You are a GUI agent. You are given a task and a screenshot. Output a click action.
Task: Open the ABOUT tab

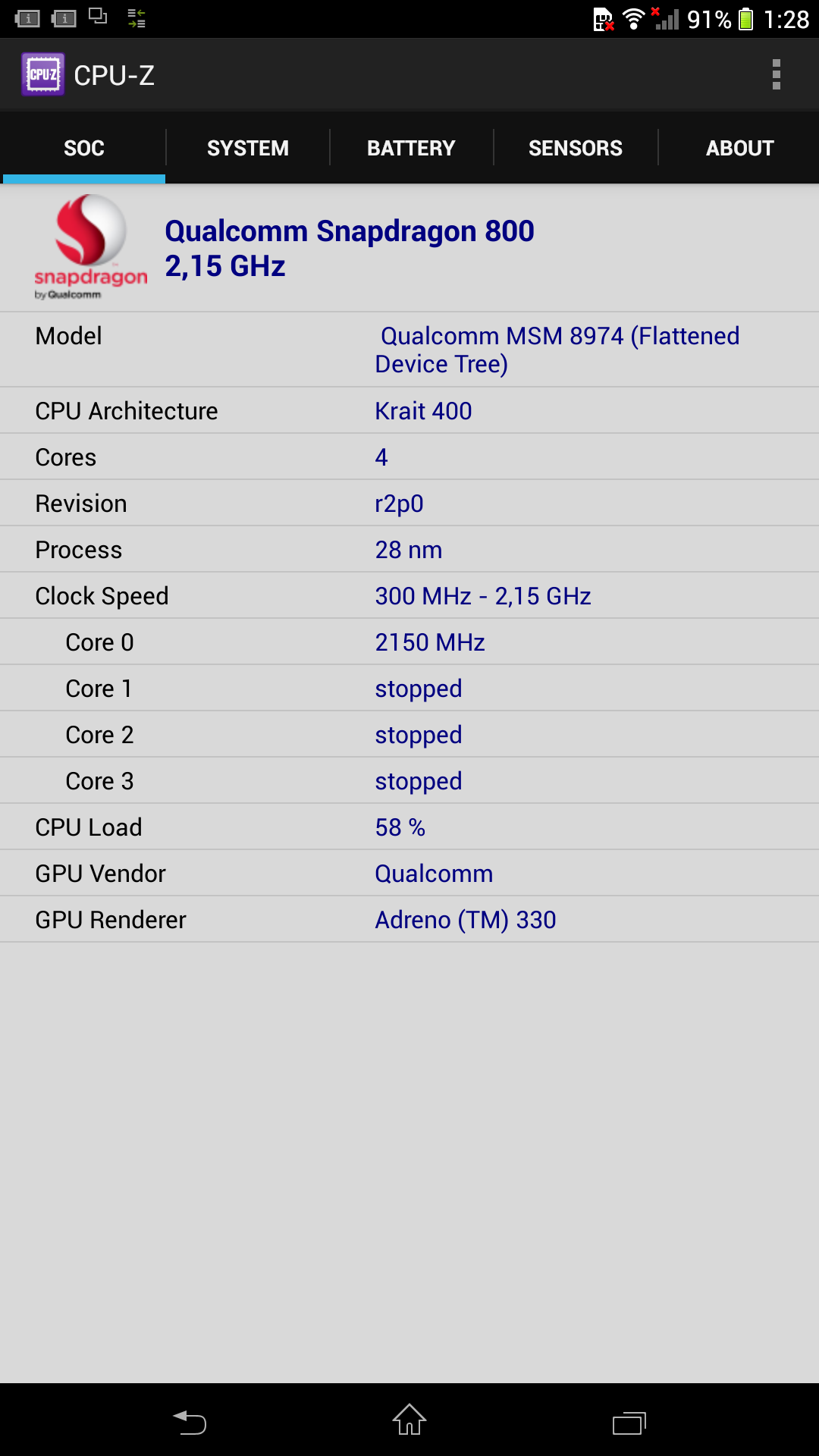pyautogui.click(x=739, y=148)
